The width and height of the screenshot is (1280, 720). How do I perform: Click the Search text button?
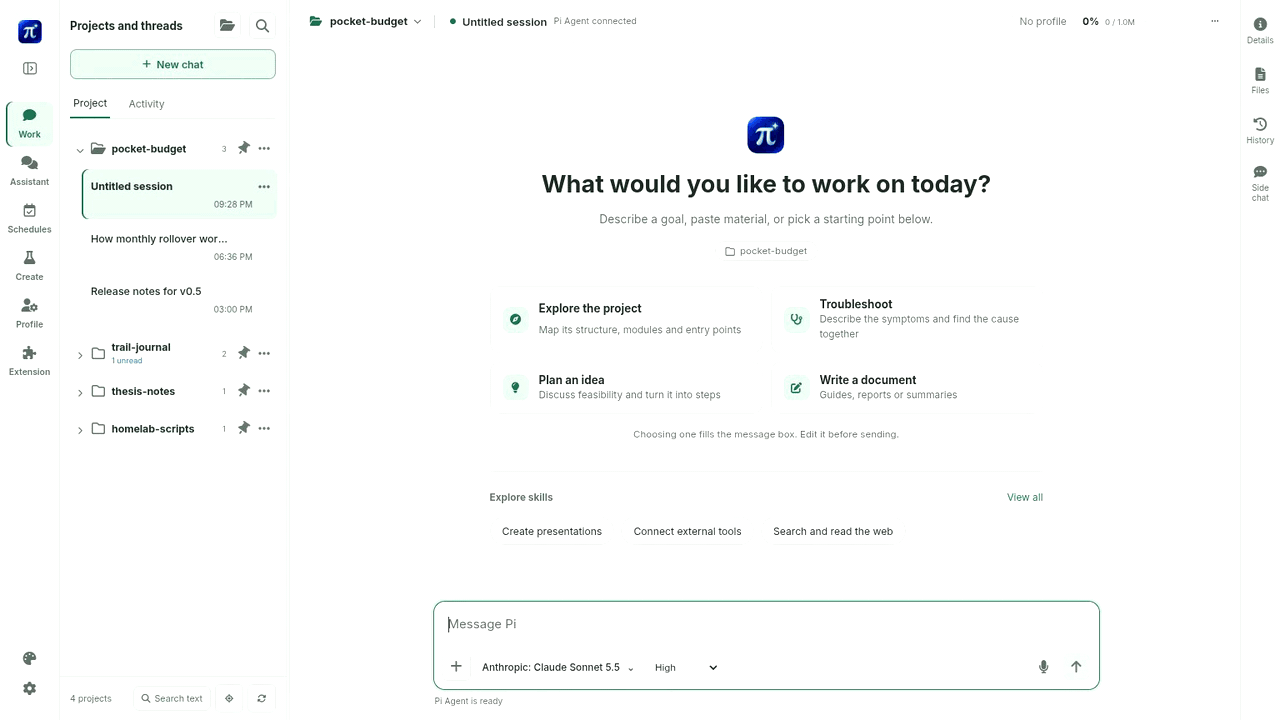pos(172,698)
